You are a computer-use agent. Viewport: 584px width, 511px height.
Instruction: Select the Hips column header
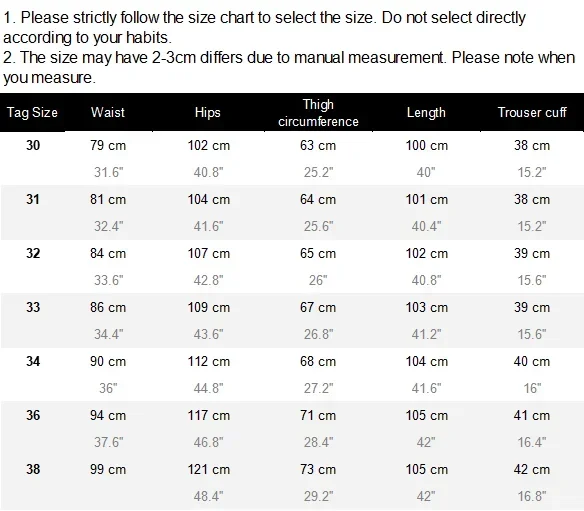207,112
